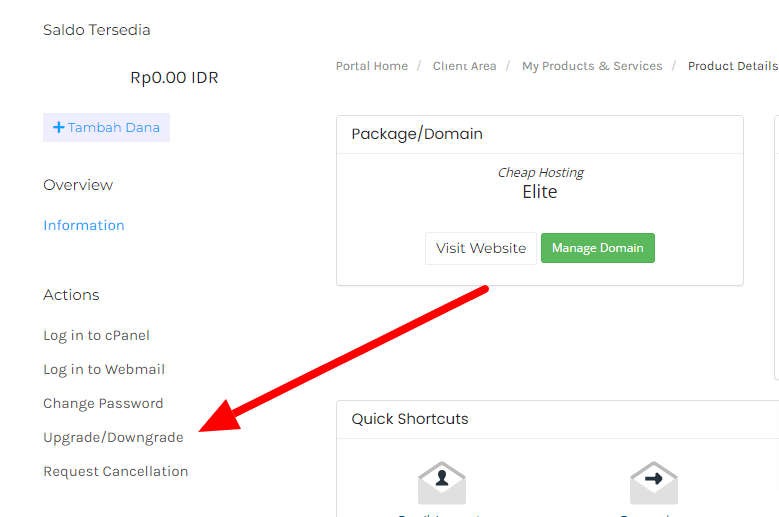The height and width of the screenshot is (517, 779).
Task: Click the Elite package name
Action: [x=540, y=192]
